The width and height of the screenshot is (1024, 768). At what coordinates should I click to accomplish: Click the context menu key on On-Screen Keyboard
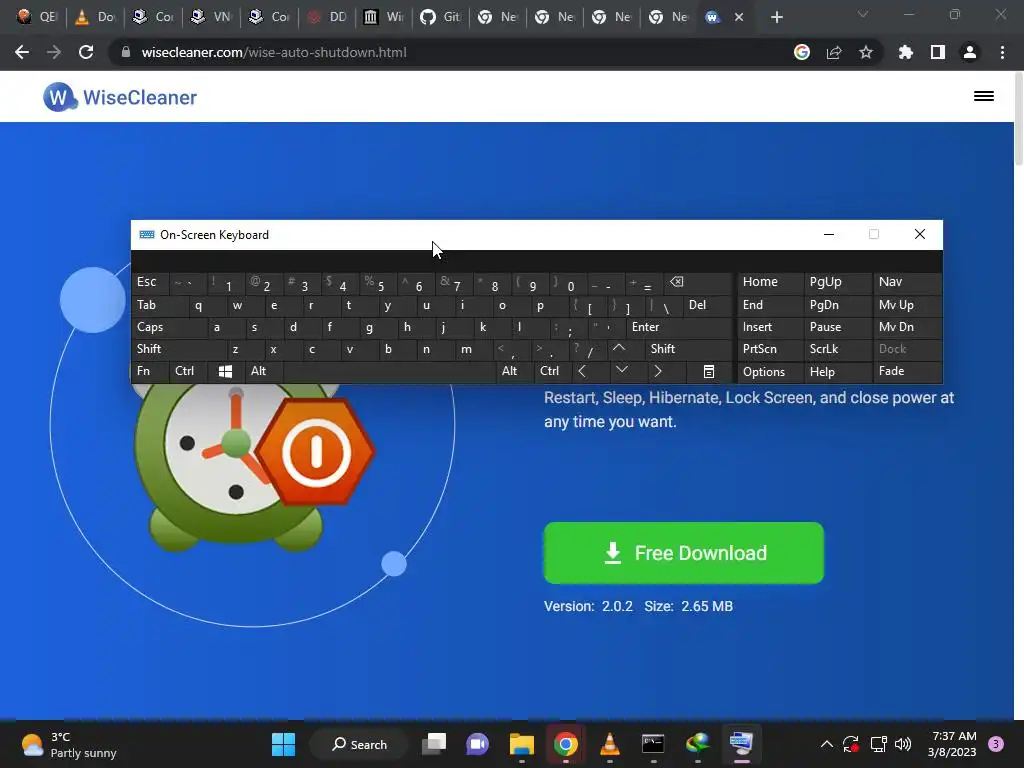point(709,371)
